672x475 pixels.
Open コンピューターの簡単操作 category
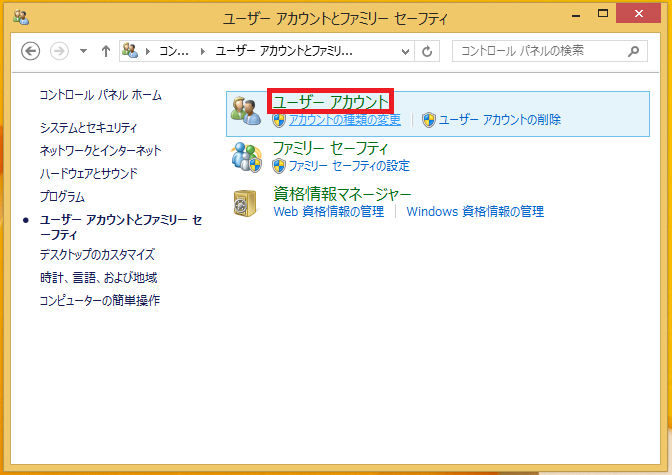click(100, 301)
